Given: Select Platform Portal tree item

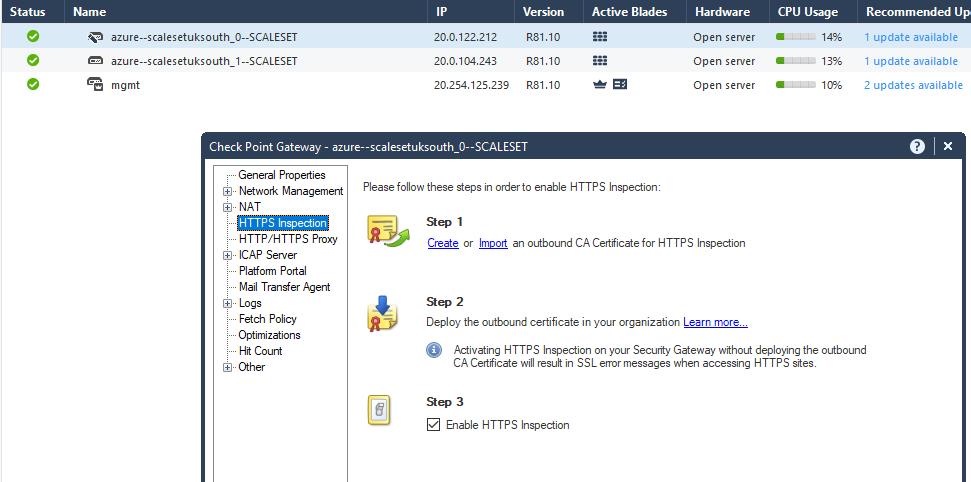Looking at the screenshot, I should [x=272, y=271].
